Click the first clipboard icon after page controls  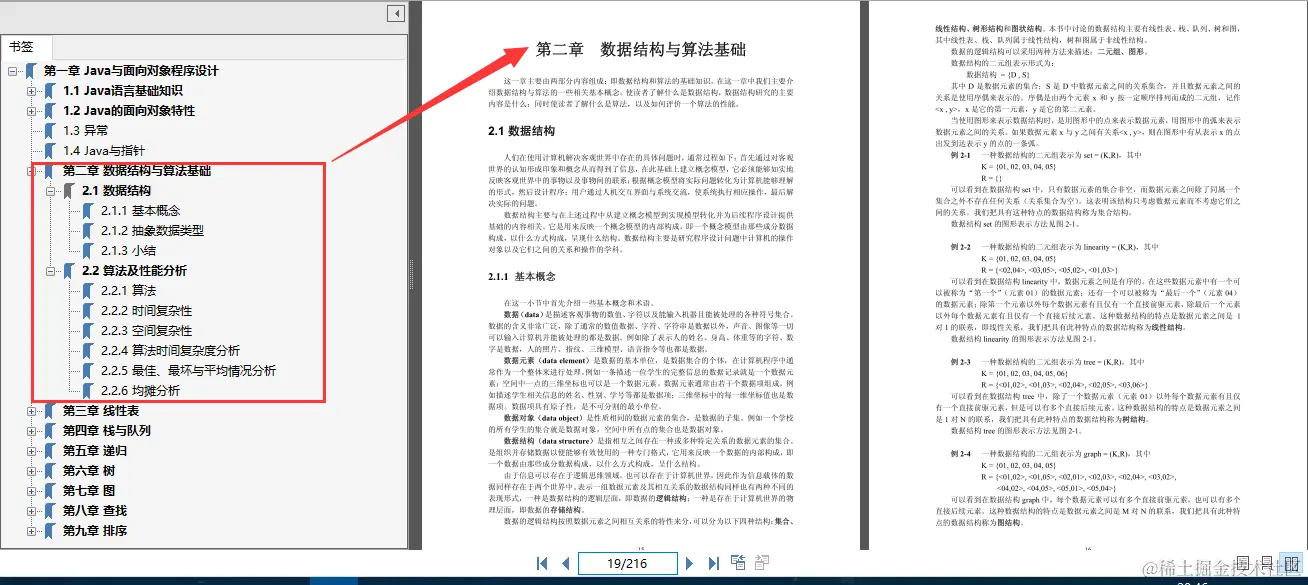pos(737,563)
